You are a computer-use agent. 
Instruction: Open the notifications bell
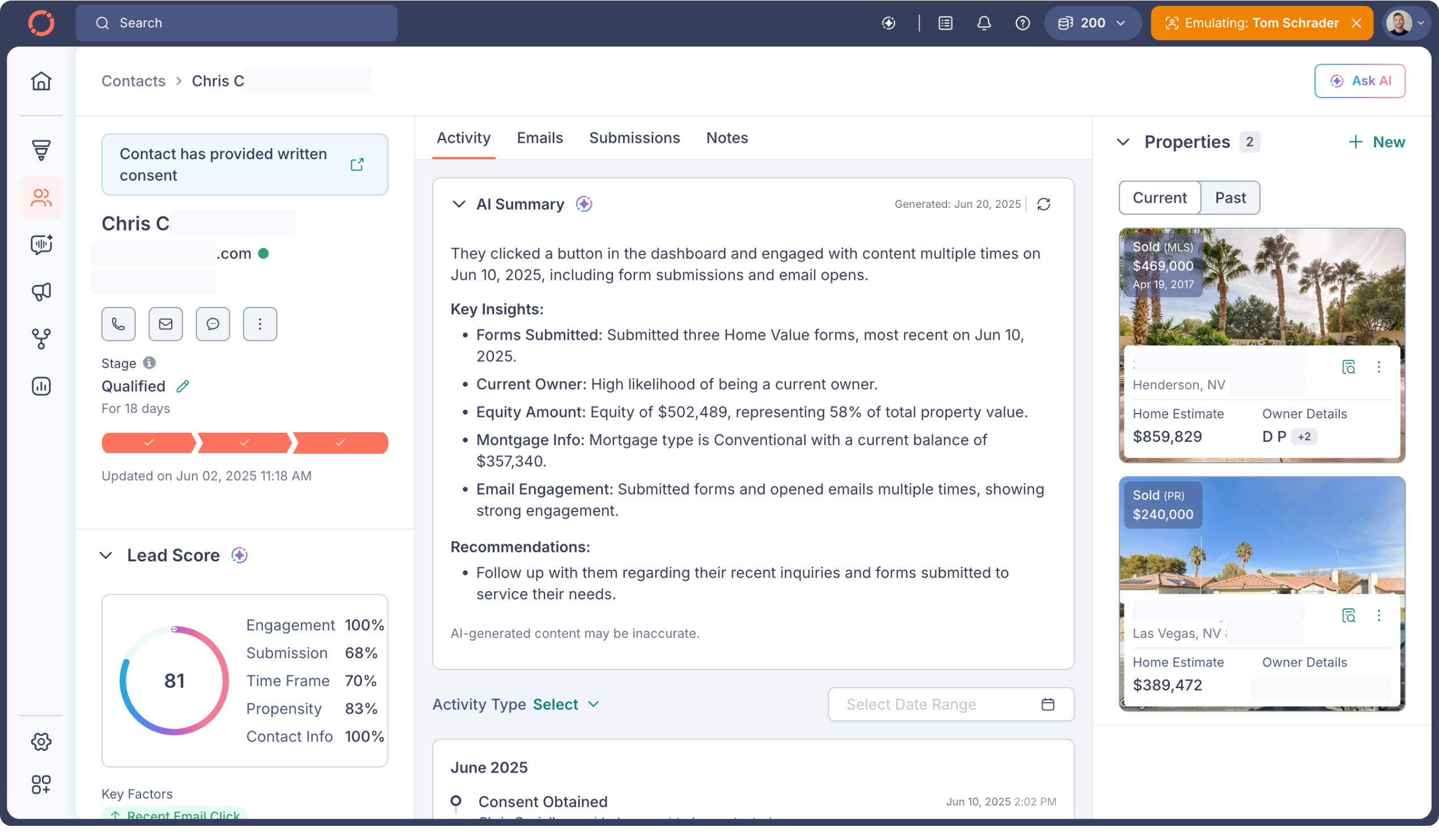984,23
